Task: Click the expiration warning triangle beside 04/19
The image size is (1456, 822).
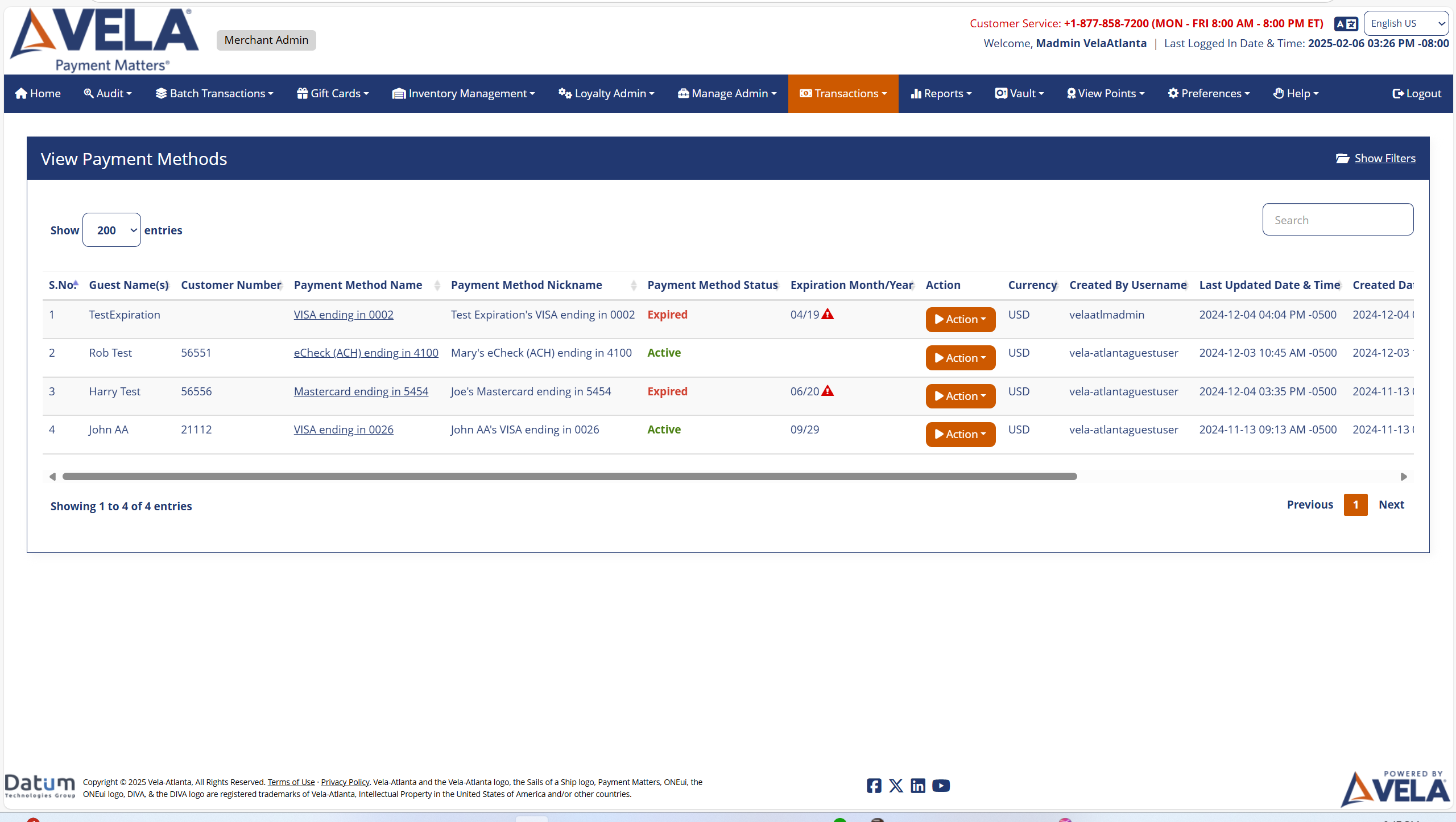Action: pos(828,313)
